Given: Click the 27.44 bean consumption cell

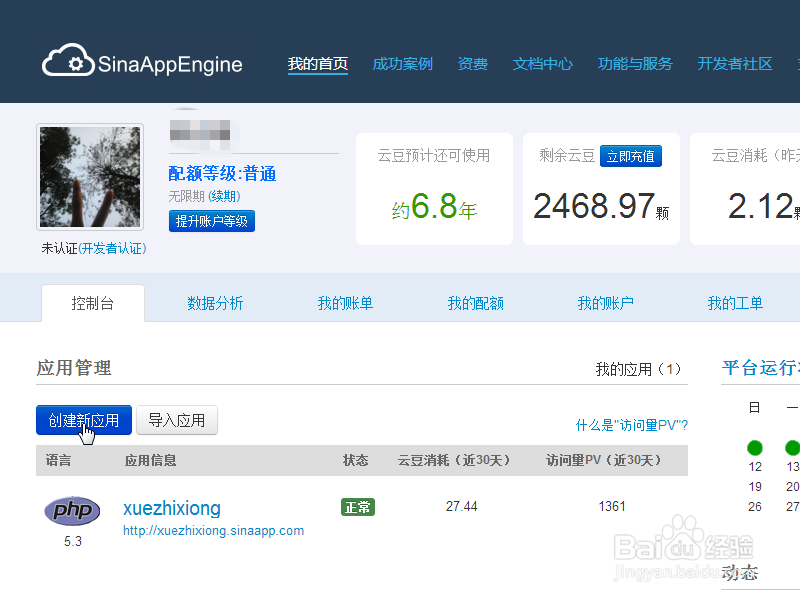Looking at the screenshot, I should (462, 507).
